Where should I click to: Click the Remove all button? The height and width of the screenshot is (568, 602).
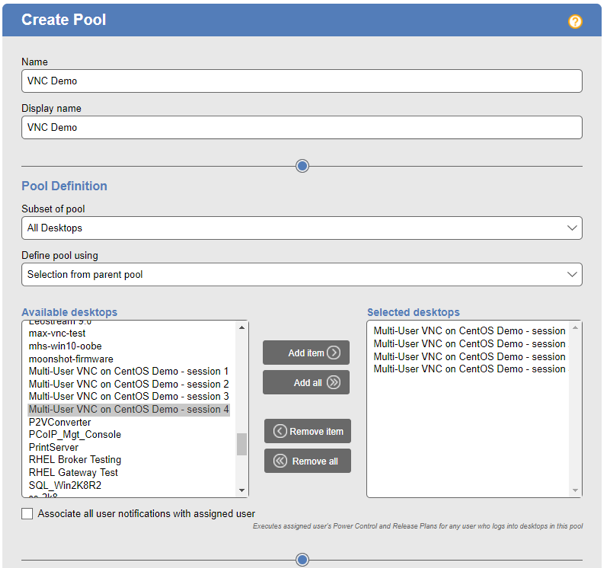click(307, 461)
